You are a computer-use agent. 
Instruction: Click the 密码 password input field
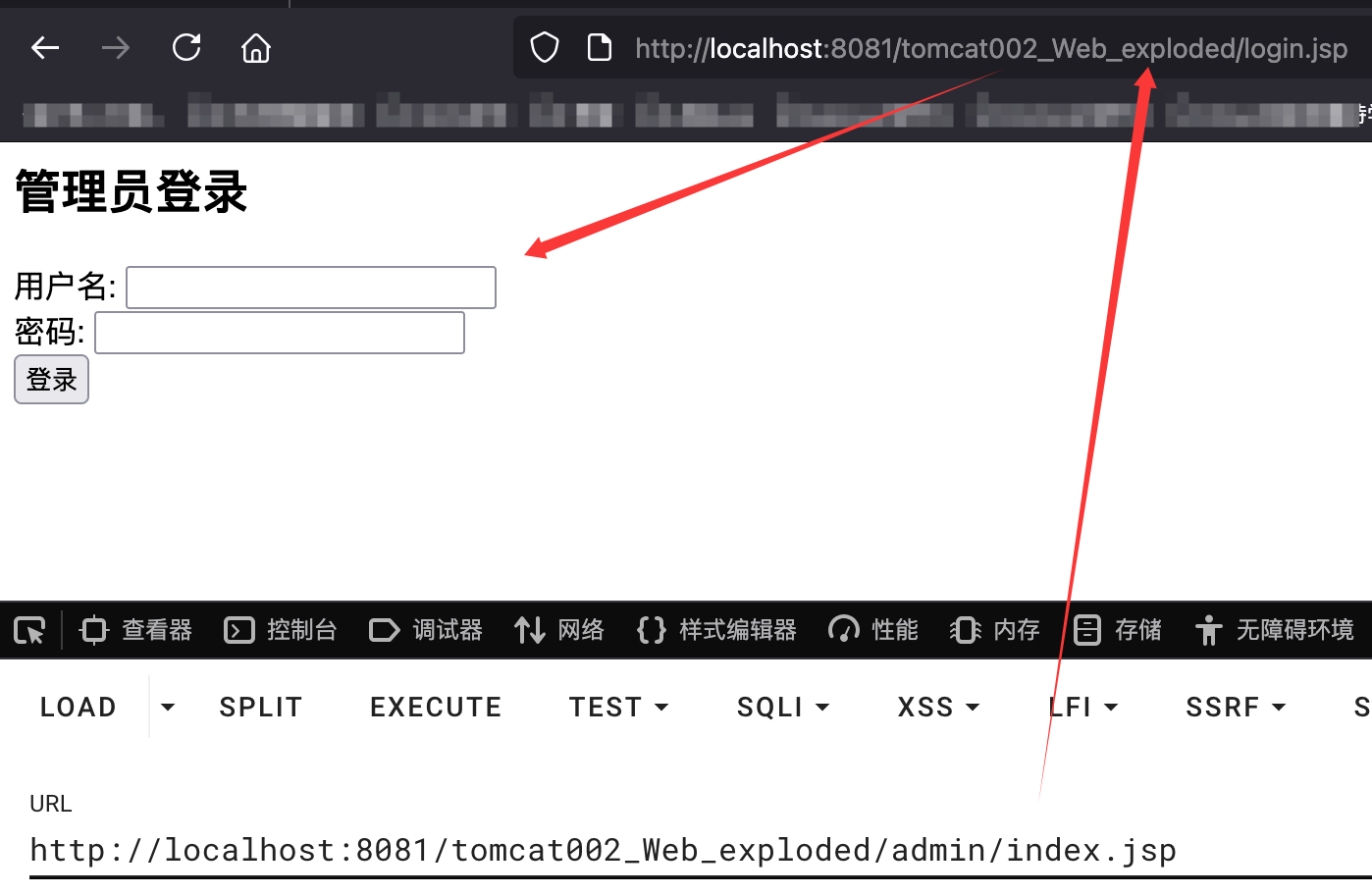tap(280, 333)
